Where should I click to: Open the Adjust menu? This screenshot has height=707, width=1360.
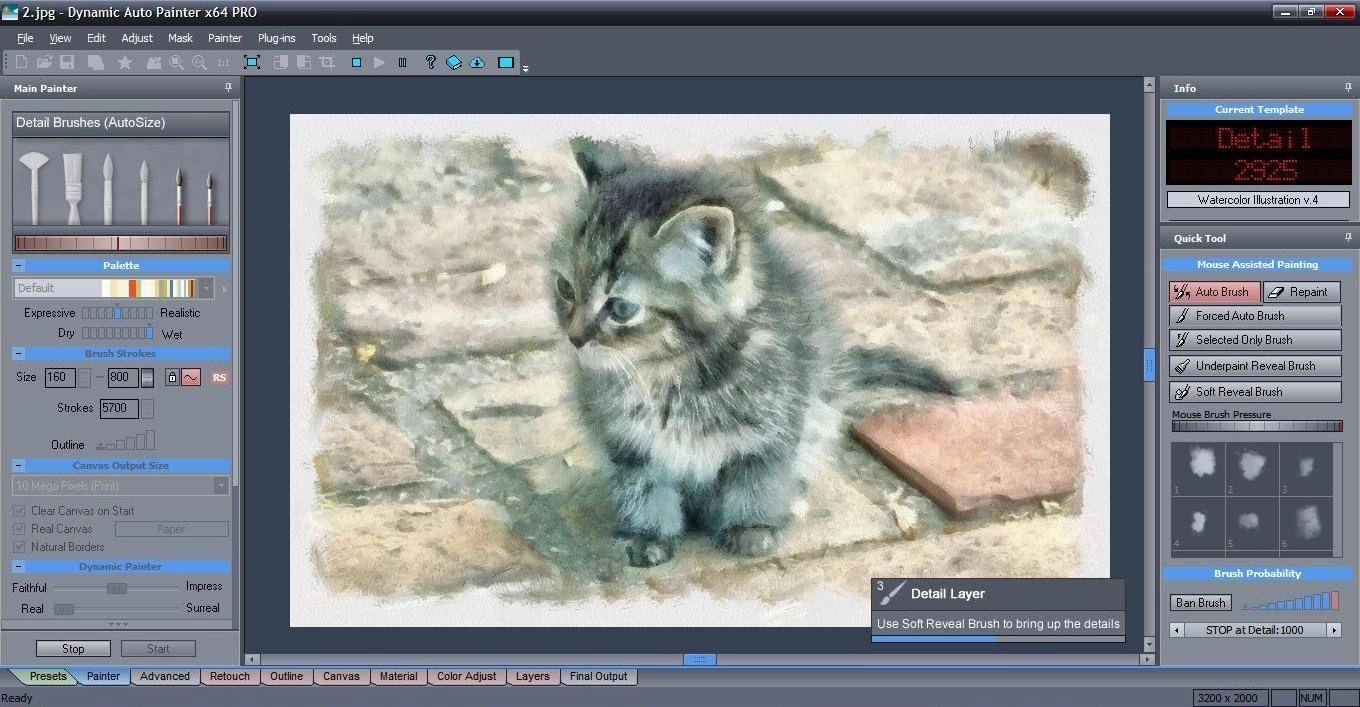click(137, 38)
